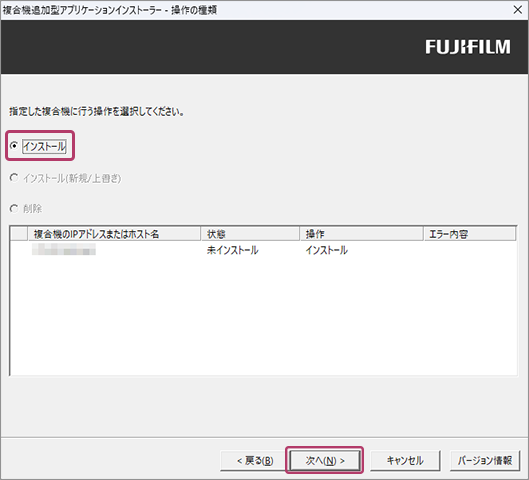Close the installer window with X

click(x=518, y=10)
